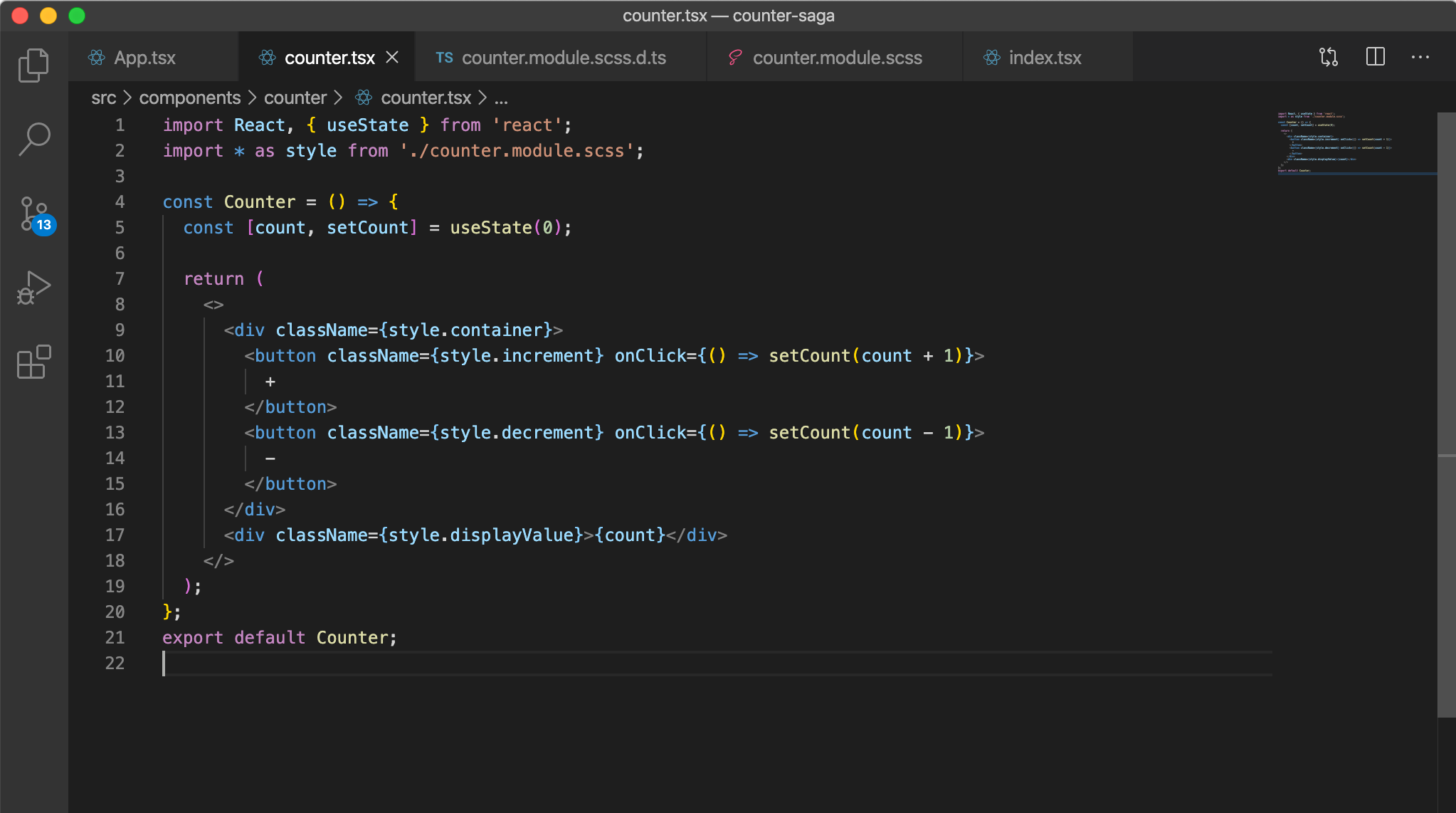Image resolution: width=1456 pixels, height=813 pixels.
Task: Close the counter.tsx tab
Action: point(392,58)
